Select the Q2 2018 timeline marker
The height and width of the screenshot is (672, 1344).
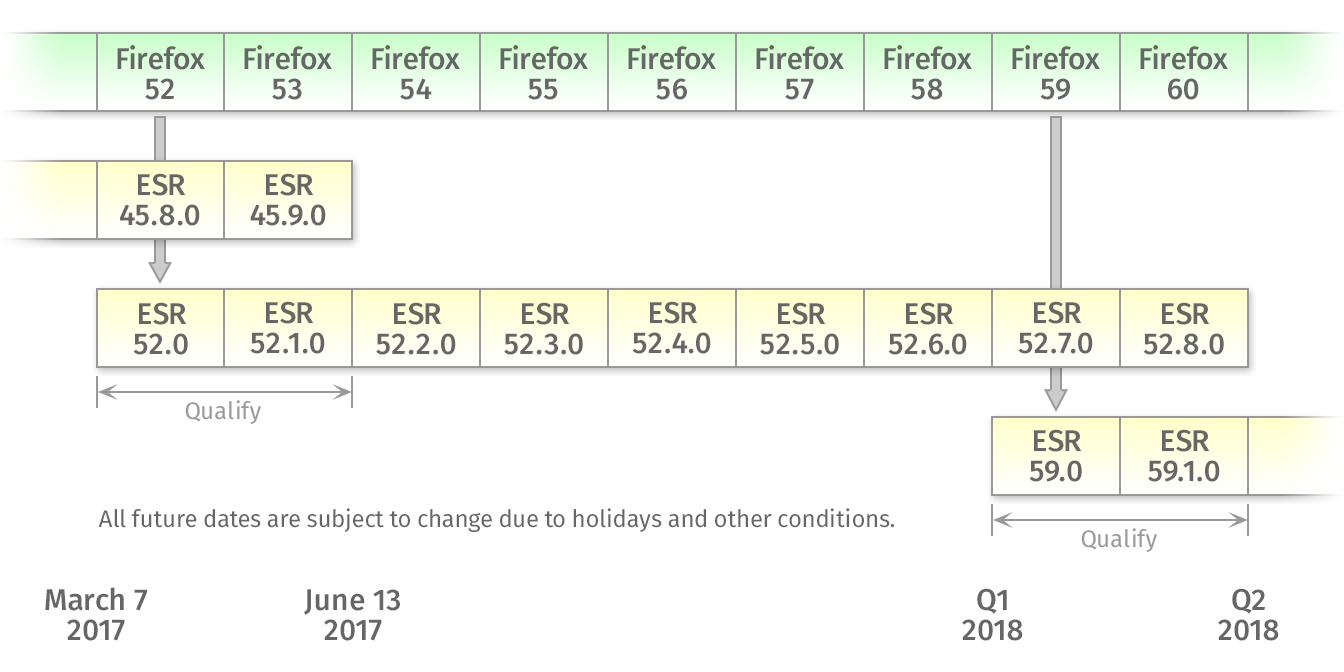pyautogui.click(x=1248, y=615)
